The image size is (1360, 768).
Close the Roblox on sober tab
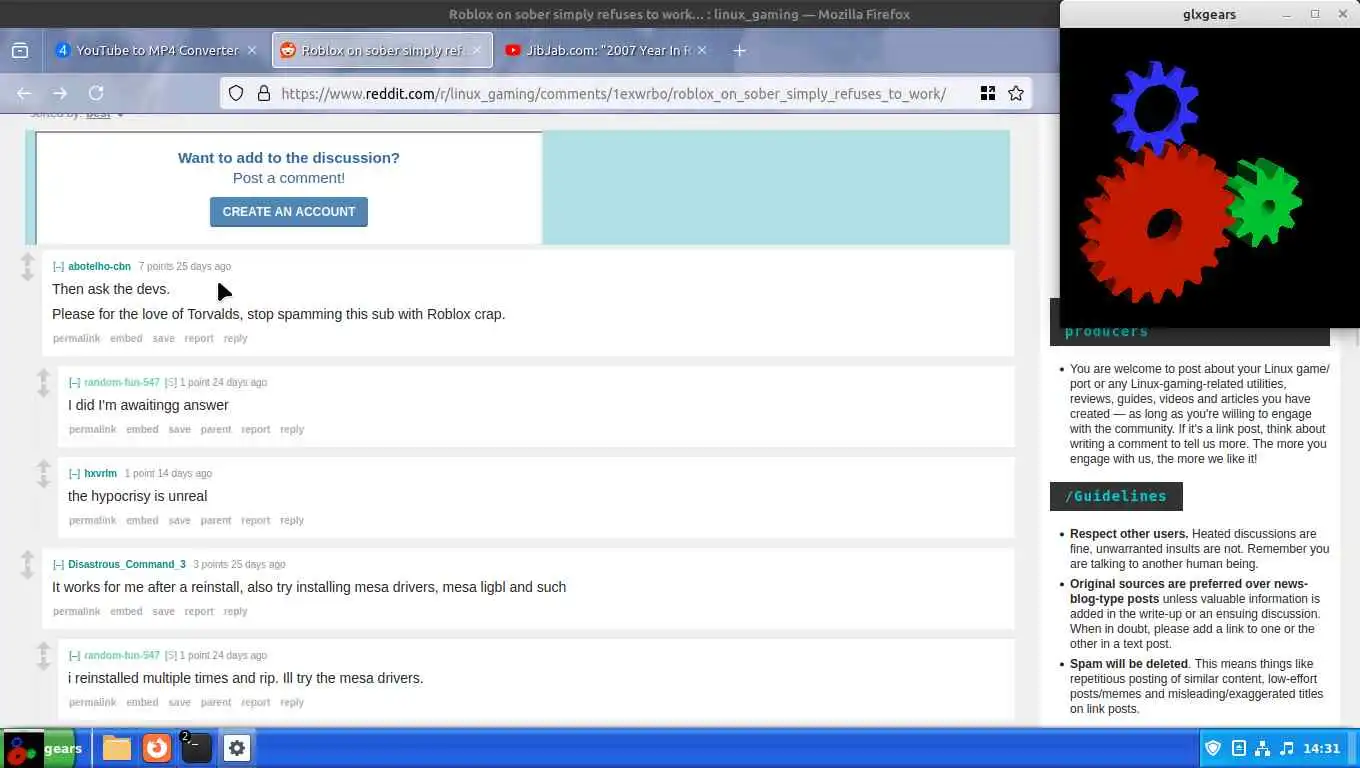pyautogui.click(x=477, y=50)
